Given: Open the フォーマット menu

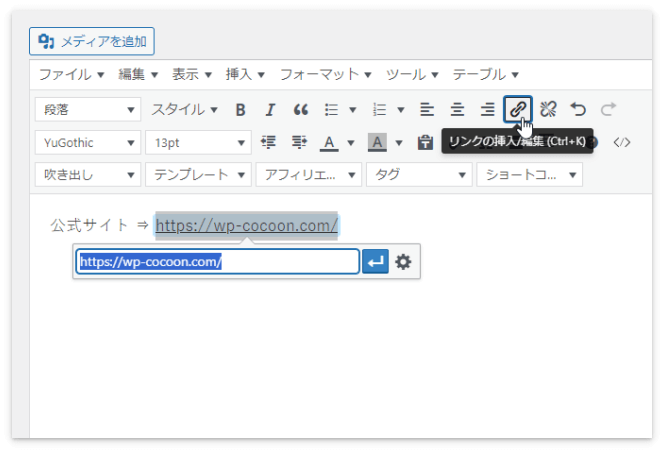Looking at the screenshot, I should [x=325, y=75].
